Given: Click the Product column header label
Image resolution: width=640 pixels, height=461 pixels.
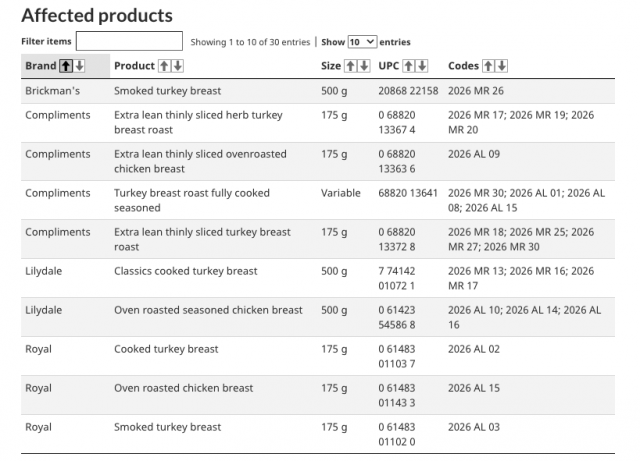Looking at the screenshot, I should pos(134,66).
